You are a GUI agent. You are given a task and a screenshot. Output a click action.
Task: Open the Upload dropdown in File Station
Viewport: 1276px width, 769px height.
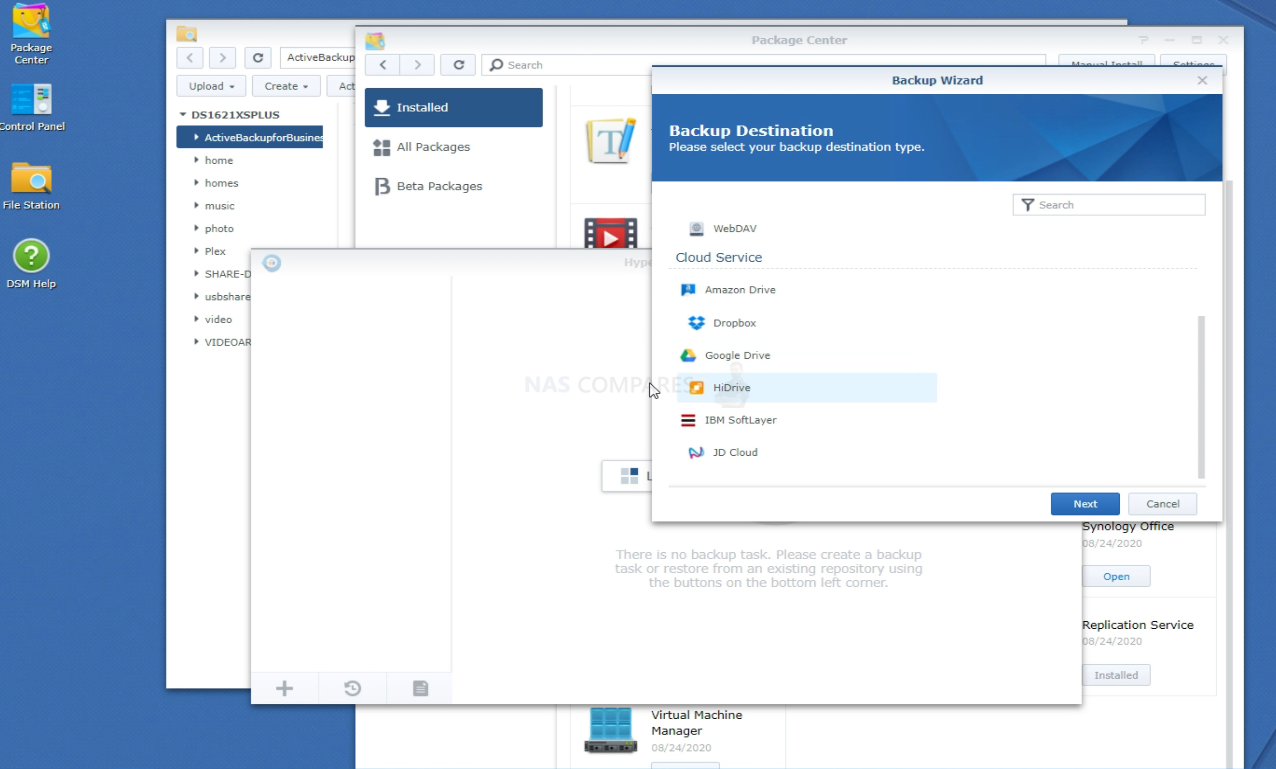point(211,86)
